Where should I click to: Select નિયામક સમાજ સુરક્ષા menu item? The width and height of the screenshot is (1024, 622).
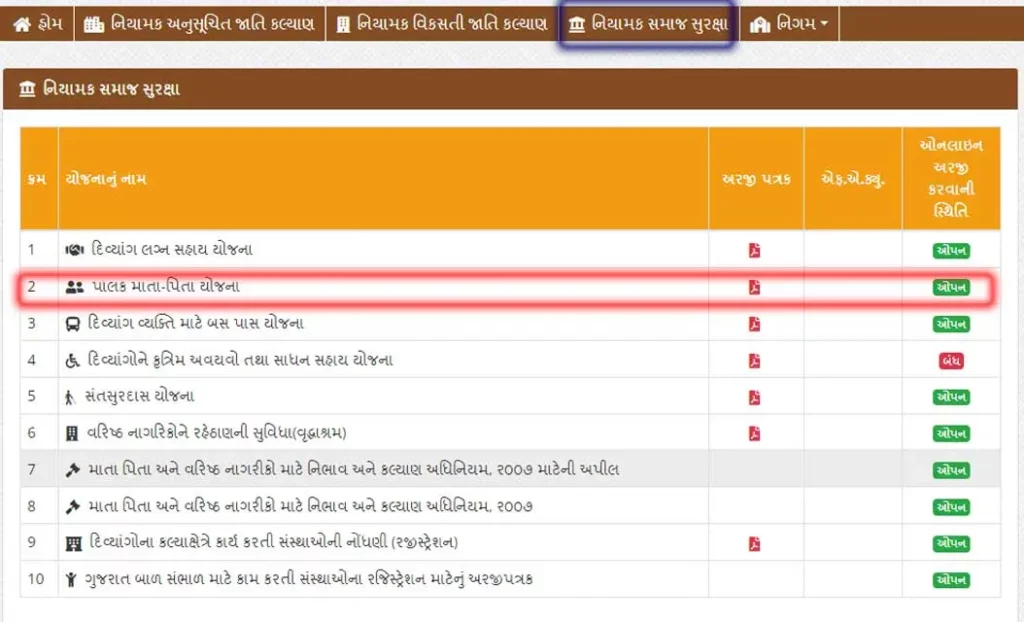pyautogui.click(x=648, y=24)
